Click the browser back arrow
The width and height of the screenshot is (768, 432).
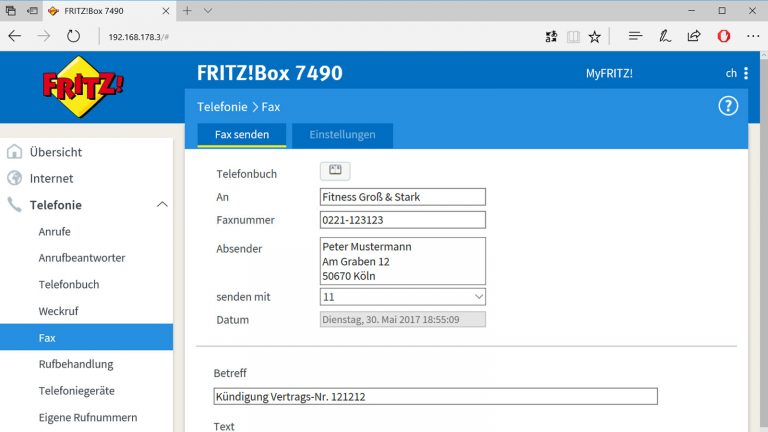pyautogui.click(x=14, y=36)
